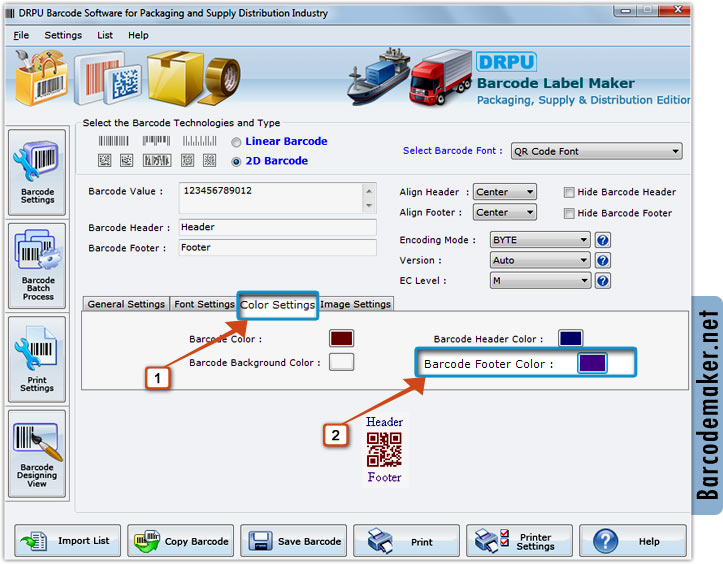The height and width of the screenshot is (564, 723).
Task: Open the Encoding Mode dropdown
Action: pos(540,240)
